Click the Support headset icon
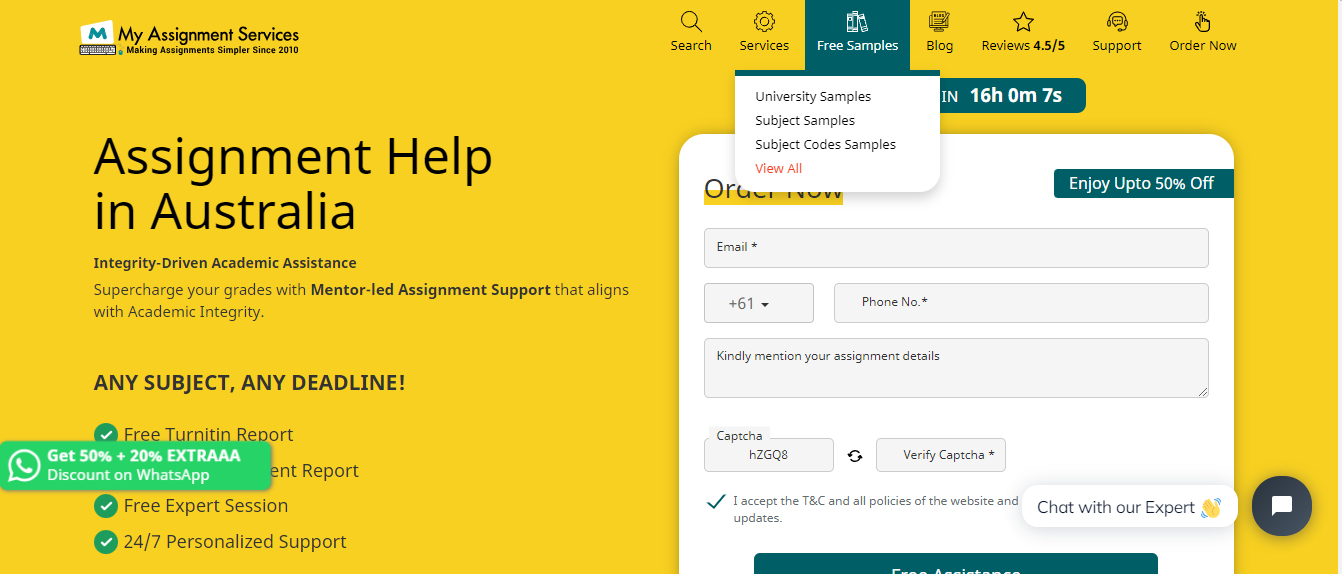The width and height of the screenshot is (1342, 574). point(1116,22)
